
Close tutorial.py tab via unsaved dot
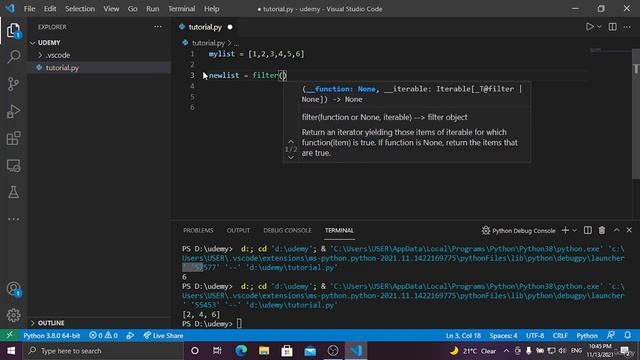click(x=230, y=27)
